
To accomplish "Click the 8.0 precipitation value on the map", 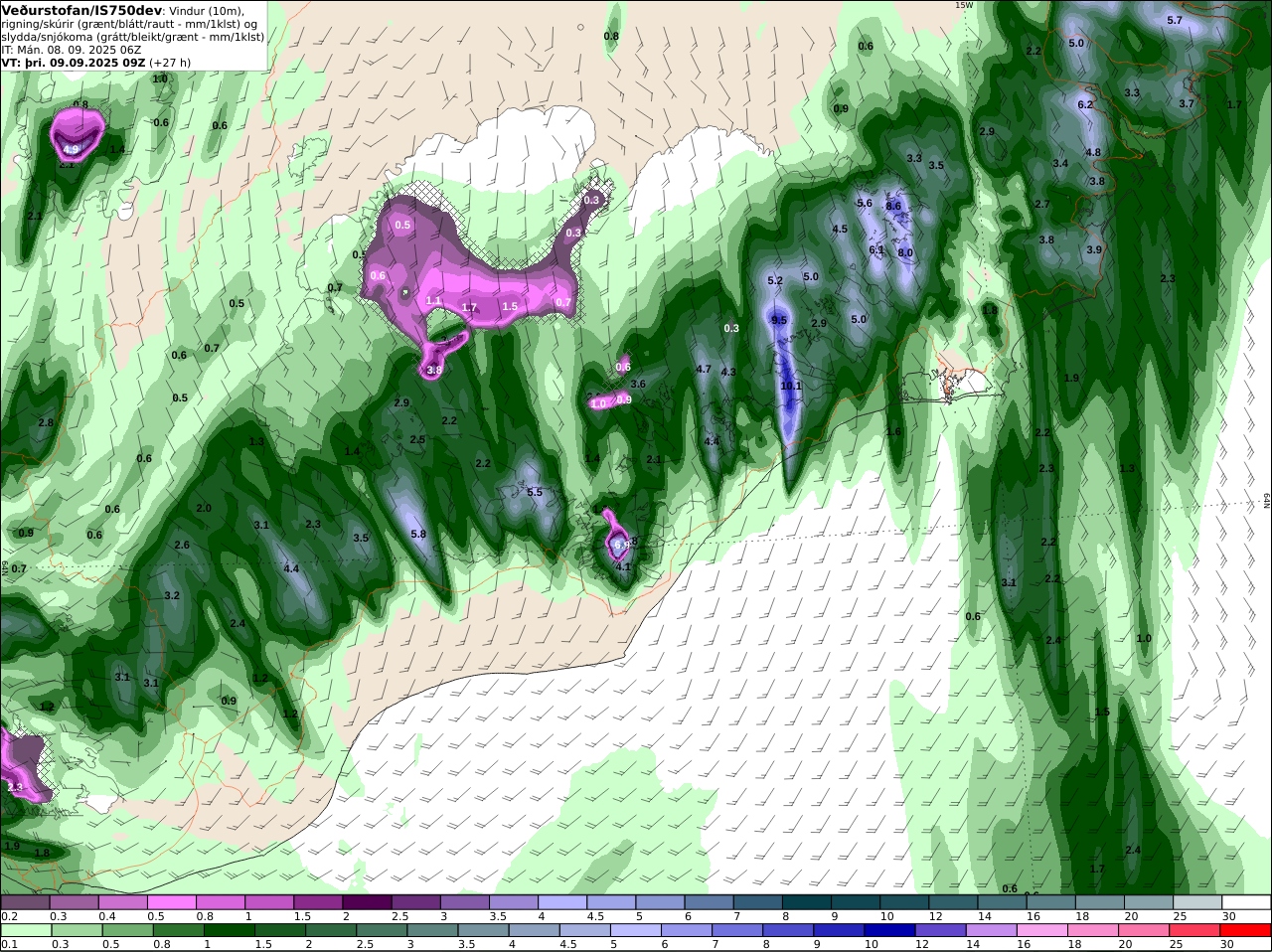I will point(905,252).
